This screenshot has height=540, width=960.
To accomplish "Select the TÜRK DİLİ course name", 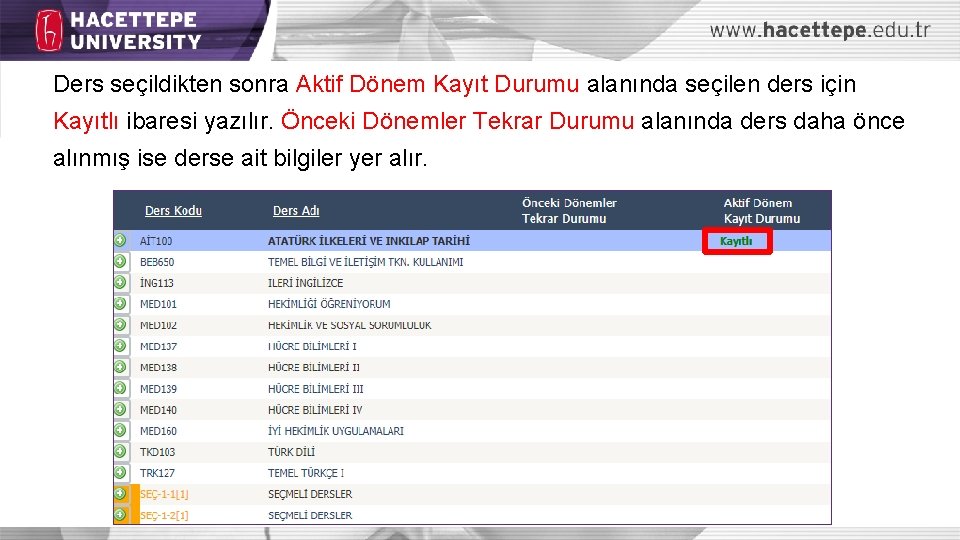I will point(291,452).
